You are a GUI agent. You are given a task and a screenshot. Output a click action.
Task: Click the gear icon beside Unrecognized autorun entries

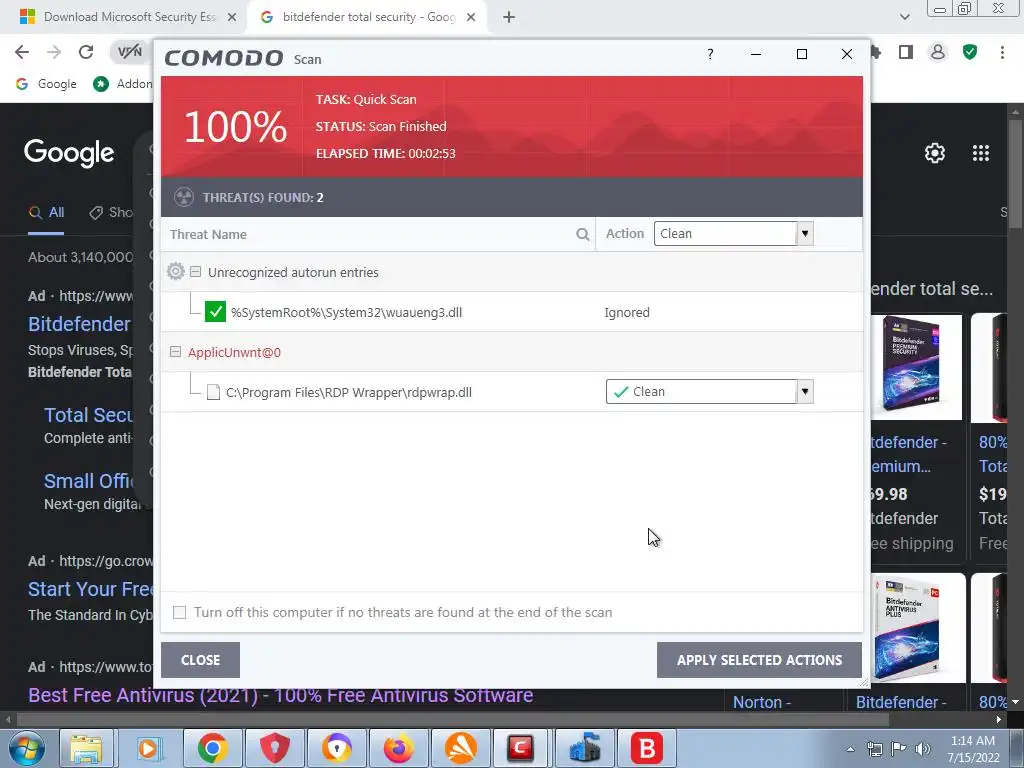(x=176, y=271)
